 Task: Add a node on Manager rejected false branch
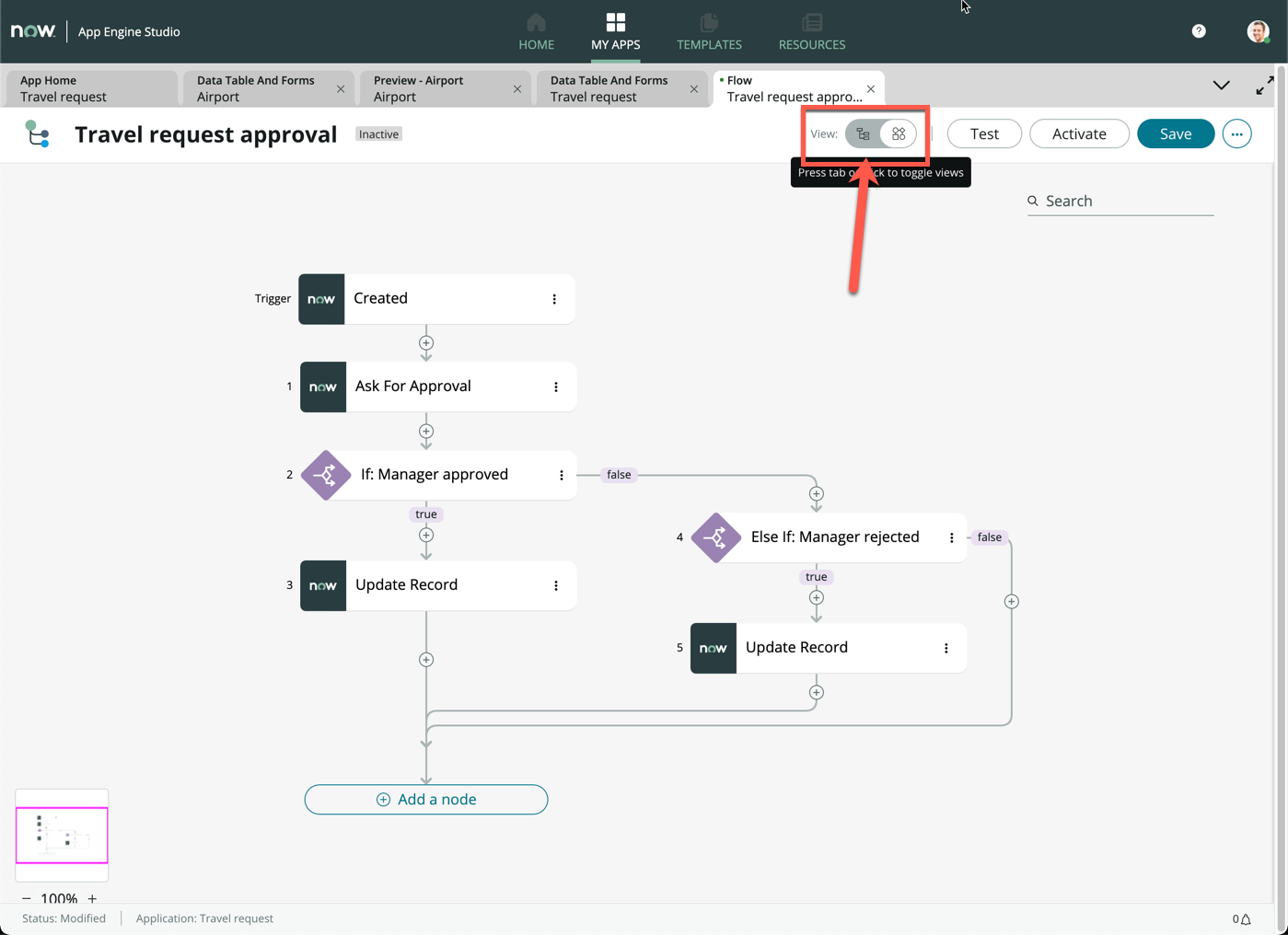click(1012, 602)
